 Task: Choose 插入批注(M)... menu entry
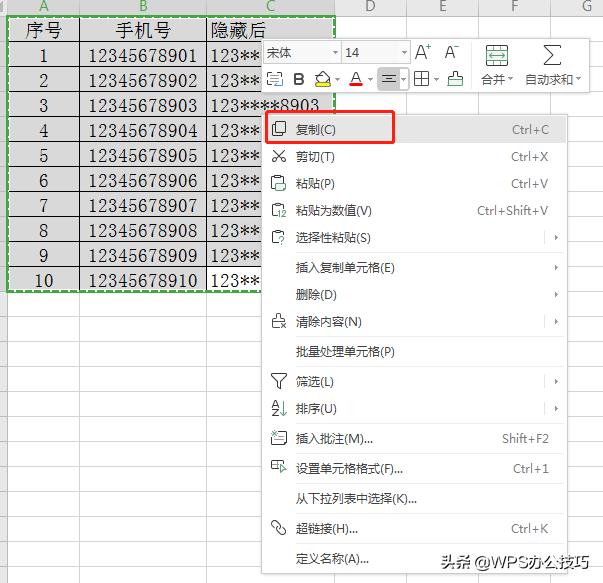415,438
